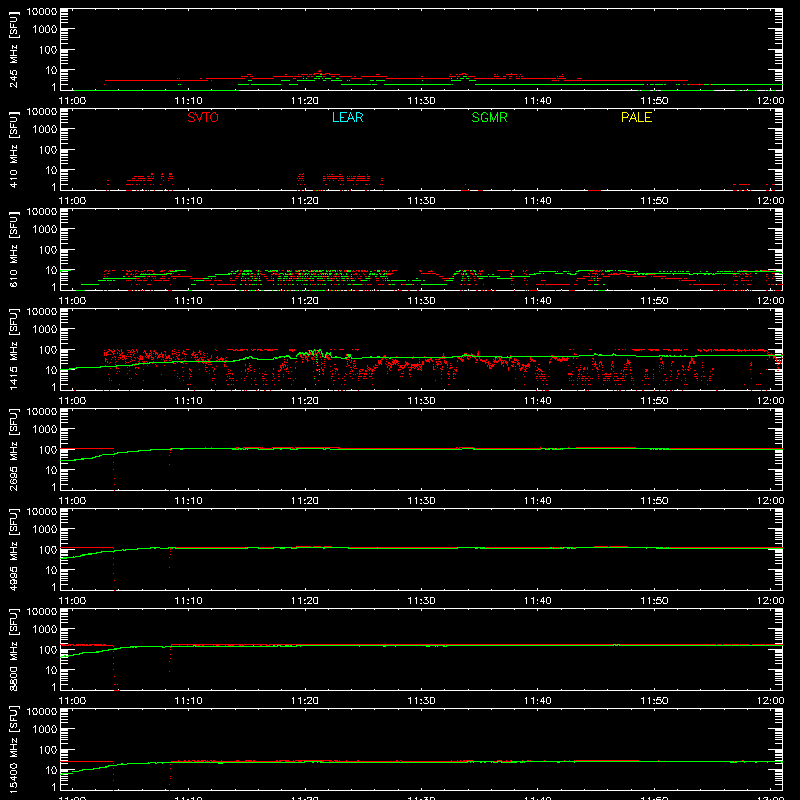Click the 610 MHz [SFU] axis label

(x=13, y=249)
